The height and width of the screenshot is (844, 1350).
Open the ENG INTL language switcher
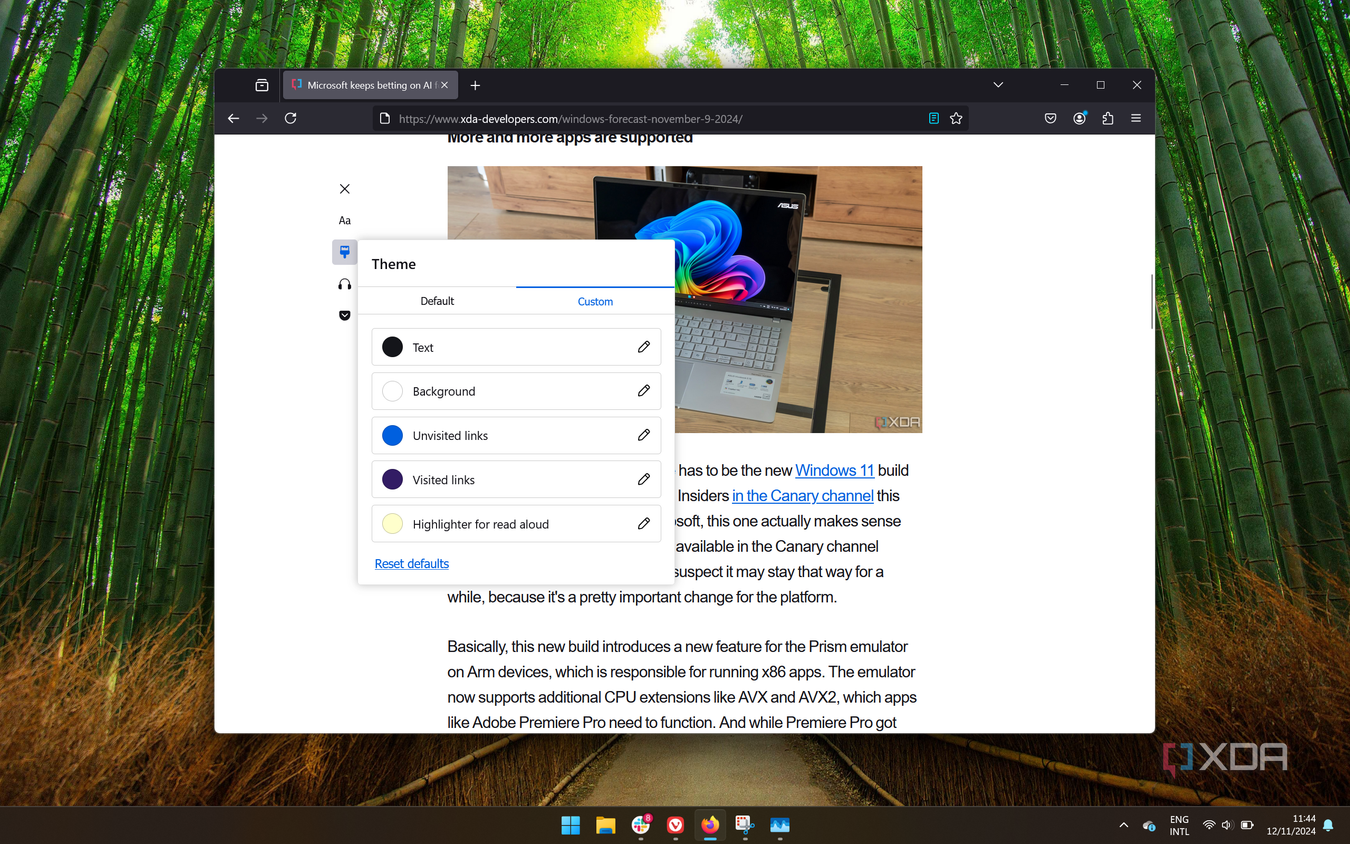tap(1179, 825)
